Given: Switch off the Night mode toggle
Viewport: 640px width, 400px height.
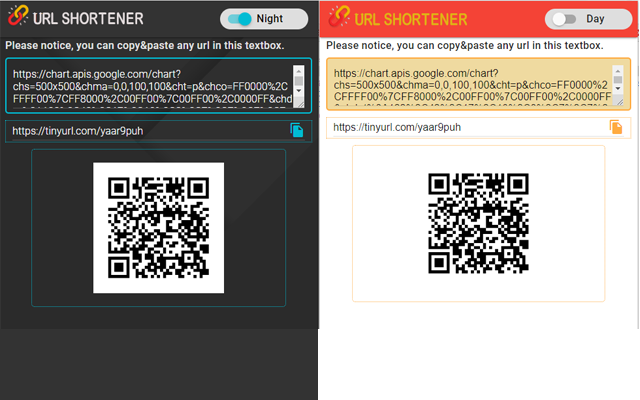Looking at the screenshot, I should point(240,19).
